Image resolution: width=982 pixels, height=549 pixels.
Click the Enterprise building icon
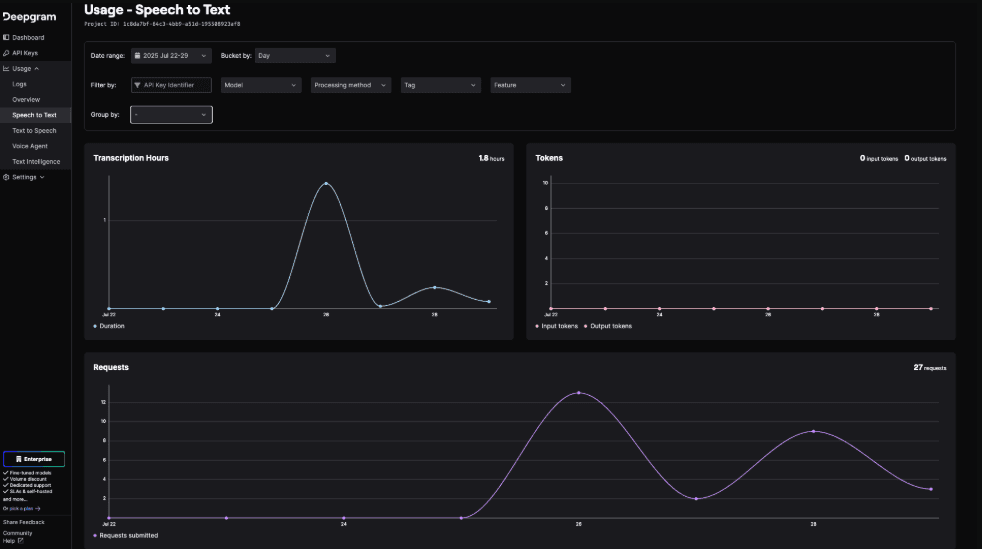click(x=19, y=459)
